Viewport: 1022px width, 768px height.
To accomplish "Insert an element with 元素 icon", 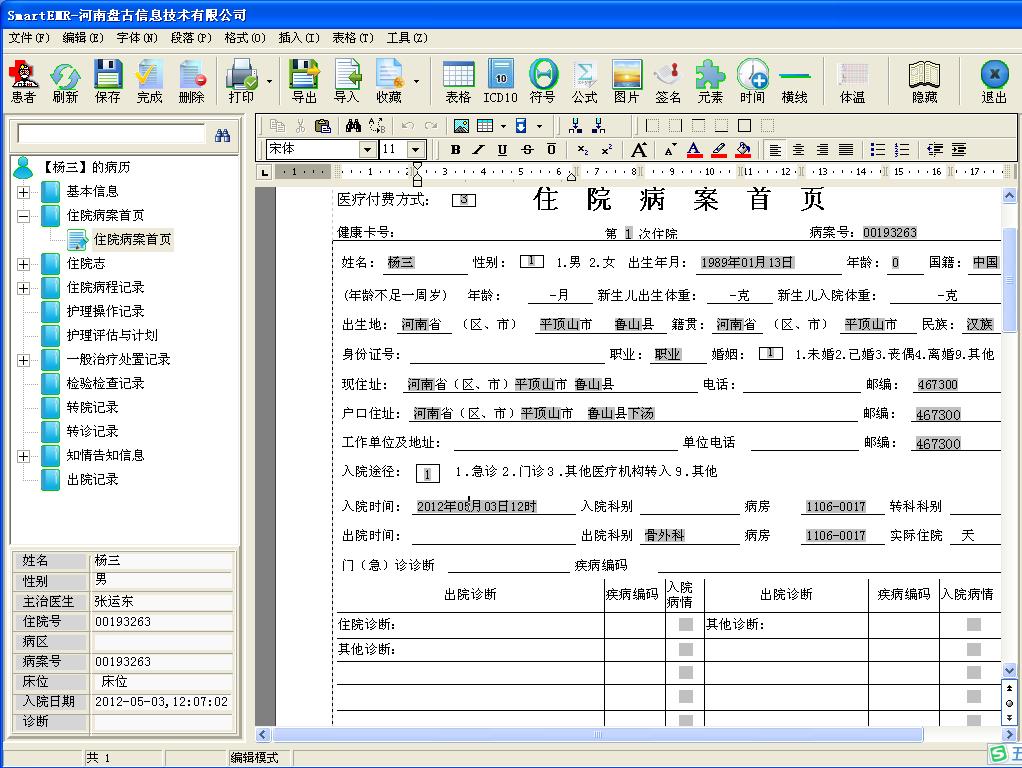I will tap(710, 81).
